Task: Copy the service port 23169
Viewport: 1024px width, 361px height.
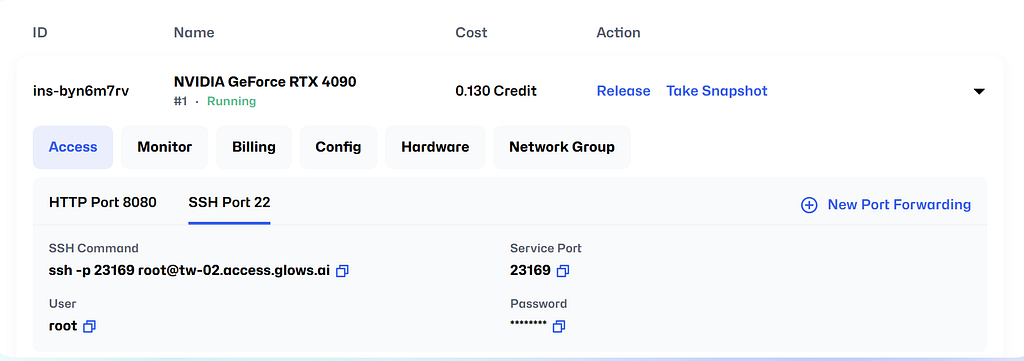Action: click(563, 270)
